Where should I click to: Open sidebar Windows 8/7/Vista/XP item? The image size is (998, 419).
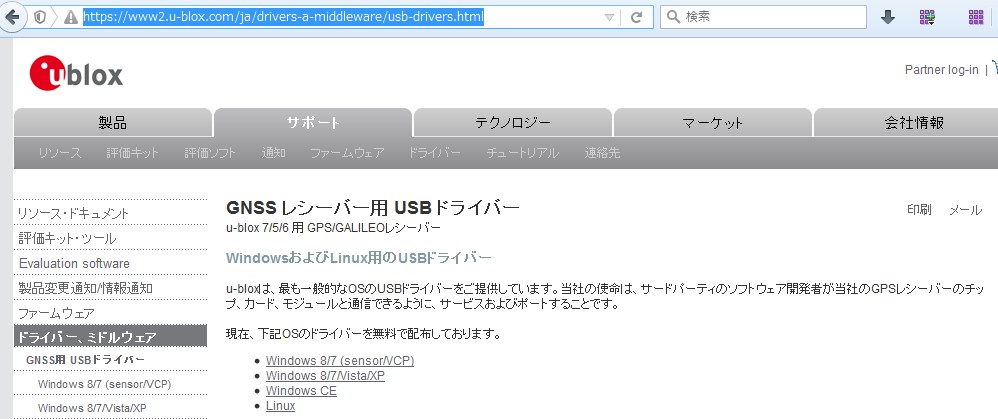[92, 408]
